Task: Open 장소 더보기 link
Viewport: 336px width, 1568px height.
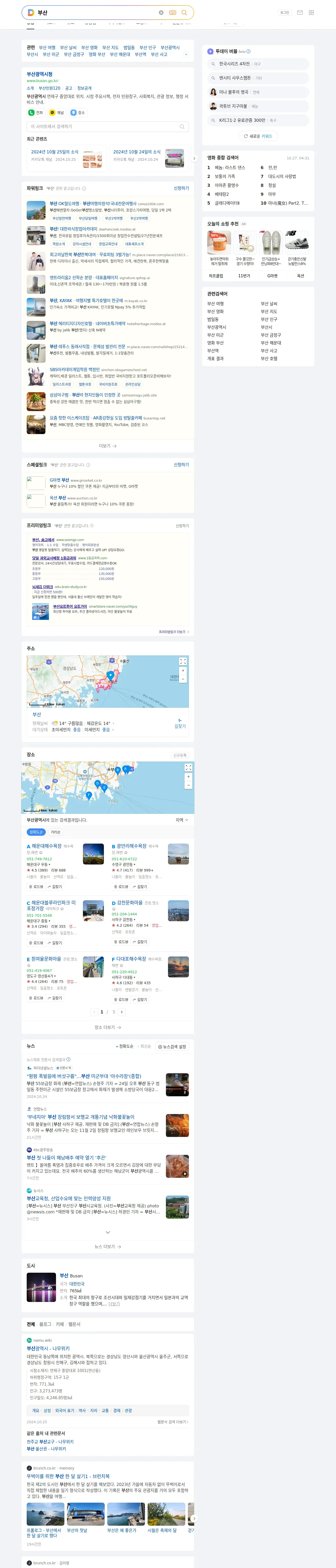Action: pos(107,1028)
